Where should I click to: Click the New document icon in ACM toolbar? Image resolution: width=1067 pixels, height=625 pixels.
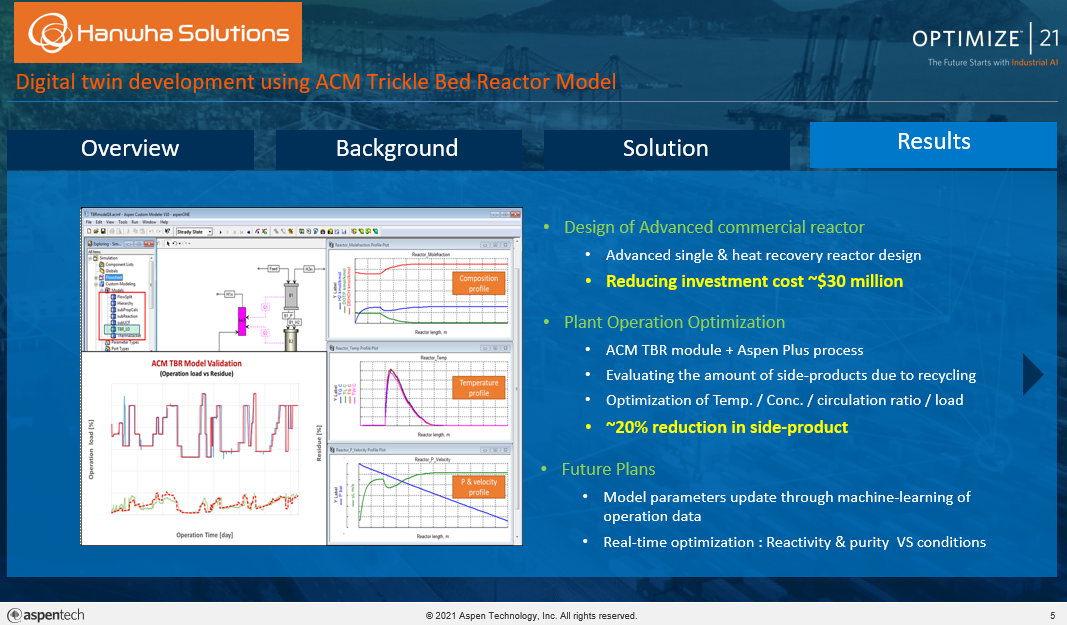coord(91,231)
